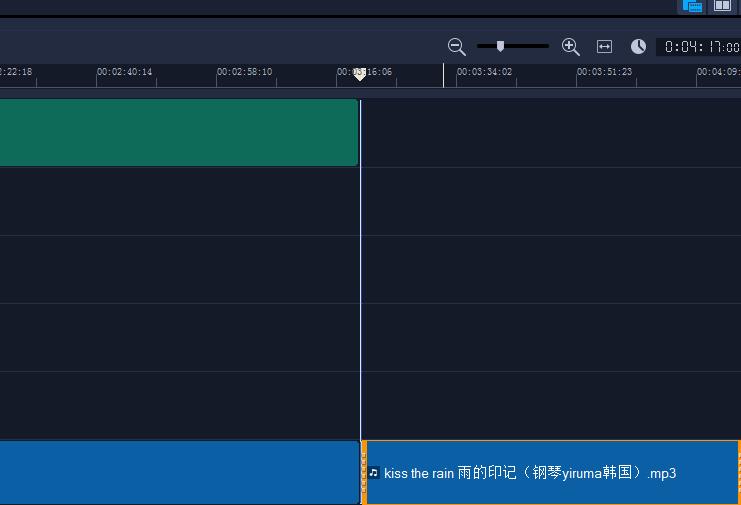Click the zoom slider track right of the handle
Viewport: 741px width, 505px height.
click(x=526, y=46)
